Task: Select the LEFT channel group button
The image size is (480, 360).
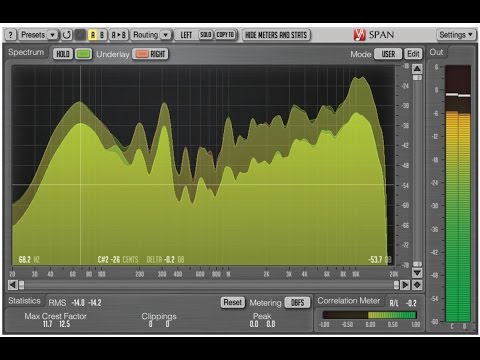Action: click(x=186, y=35)
